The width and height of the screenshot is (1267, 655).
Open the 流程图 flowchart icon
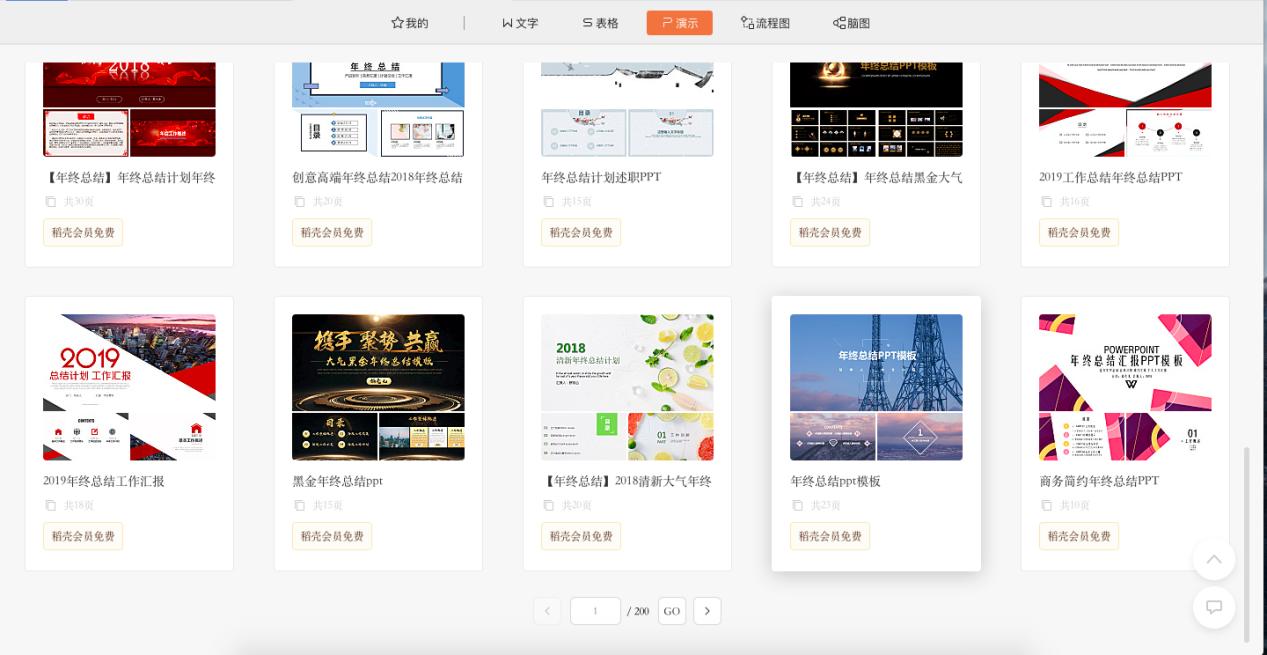pyautogui.click(x=746, y=22)
